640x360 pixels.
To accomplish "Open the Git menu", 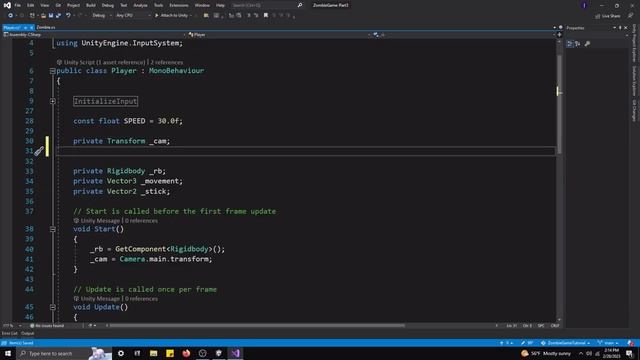I will 58,5.
